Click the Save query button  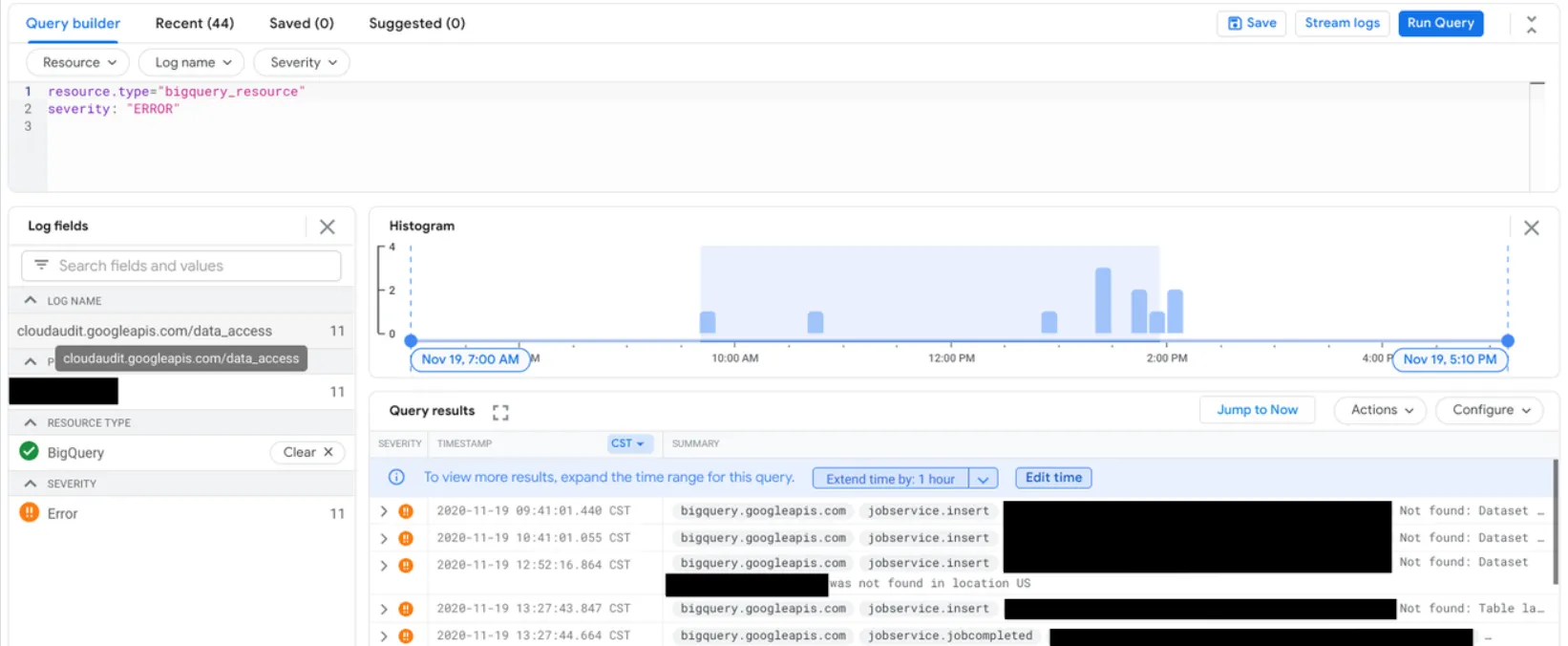1252,23
